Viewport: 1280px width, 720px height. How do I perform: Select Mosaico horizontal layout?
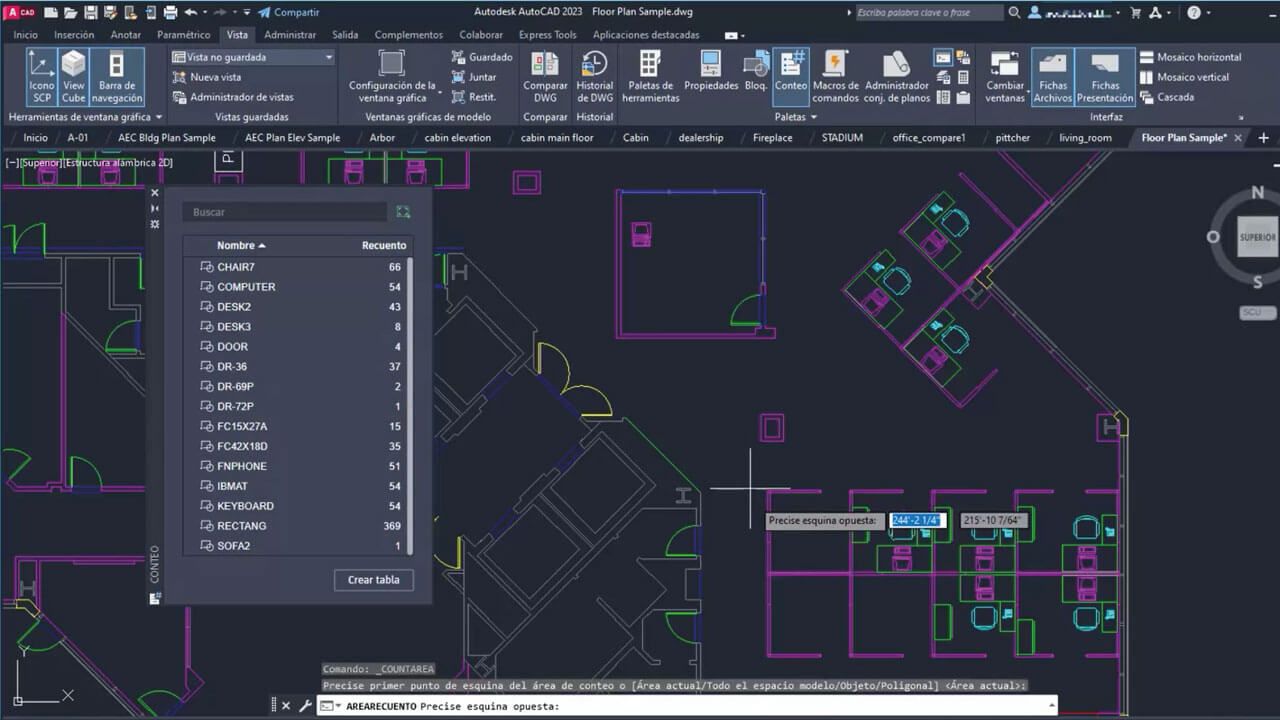1190,57
